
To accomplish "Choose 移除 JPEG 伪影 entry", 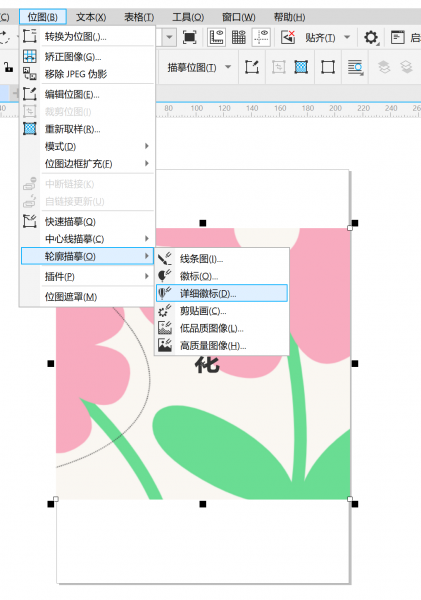I will [87, 74].
